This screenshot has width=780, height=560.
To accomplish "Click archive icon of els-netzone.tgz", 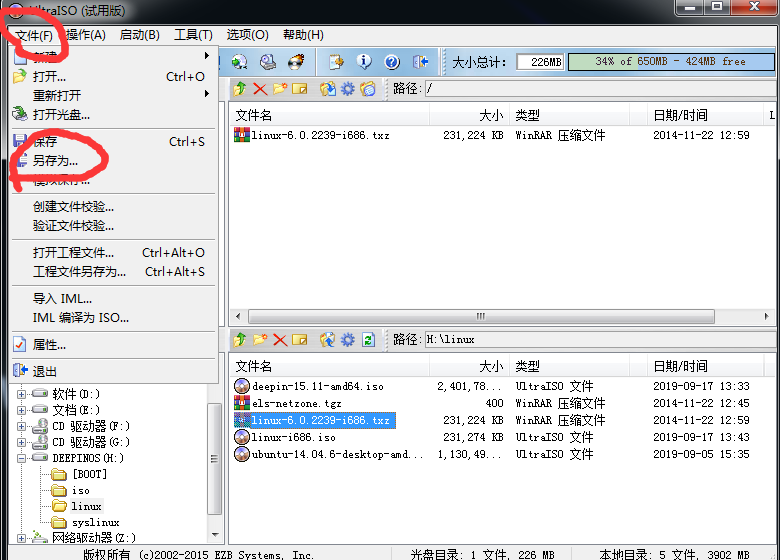I will [242, 403].
